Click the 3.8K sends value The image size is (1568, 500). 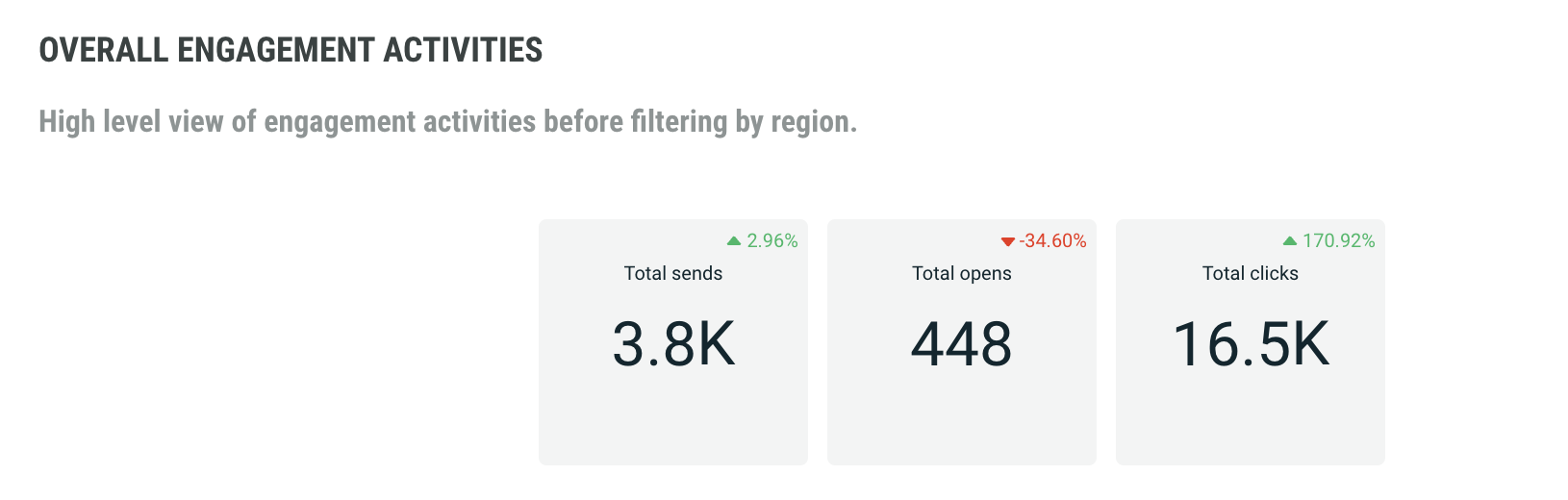(673, 344)
